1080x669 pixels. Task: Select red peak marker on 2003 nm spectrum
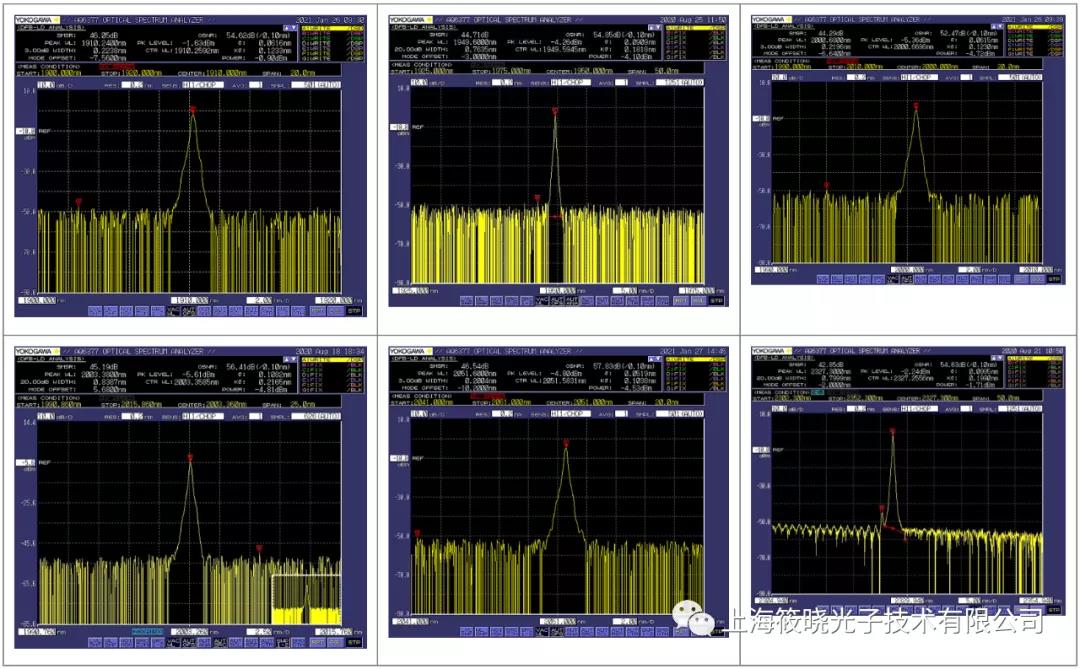click(x=190, y=457)
